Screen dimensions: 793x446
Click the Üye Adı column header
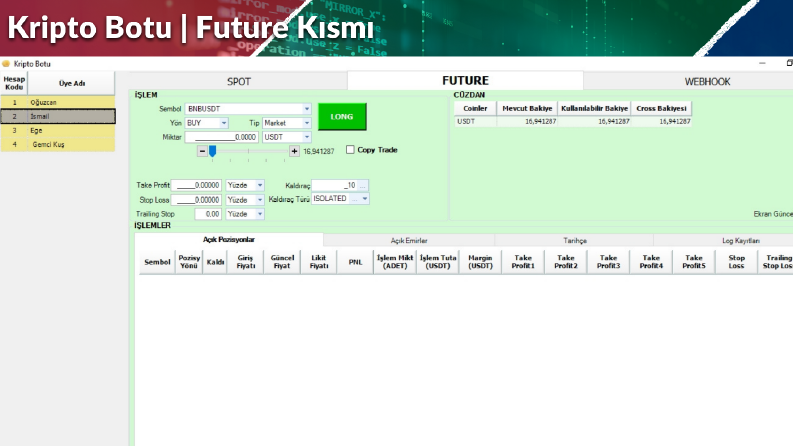[x=72, y=83]
